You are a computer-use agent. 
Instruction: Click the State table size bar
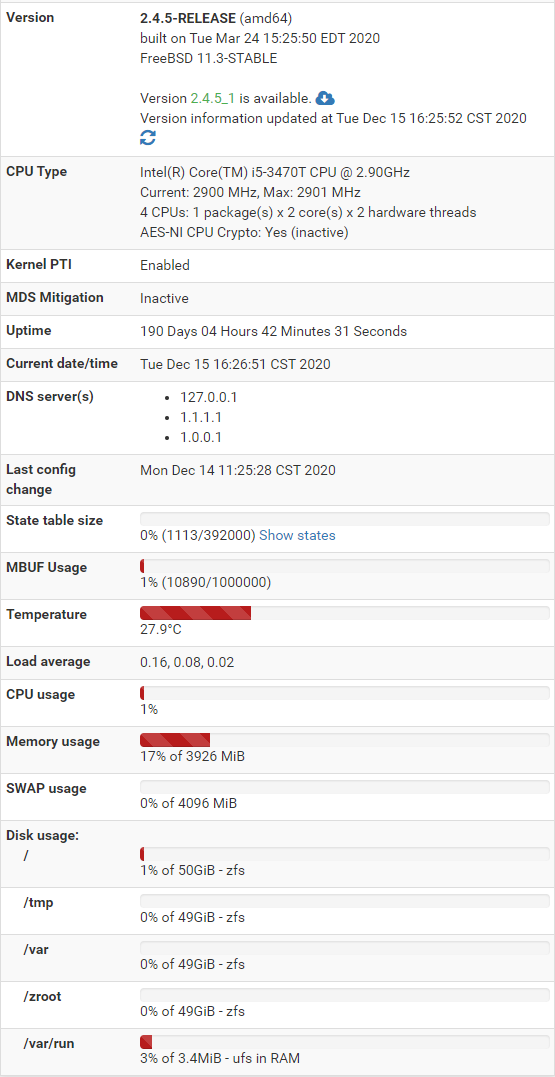pos(345,519)
